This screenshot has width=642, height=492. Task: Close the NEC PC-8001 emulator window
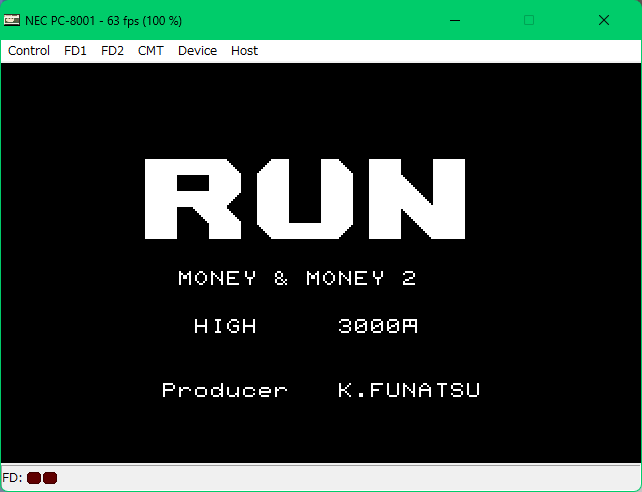coord(604,20)
